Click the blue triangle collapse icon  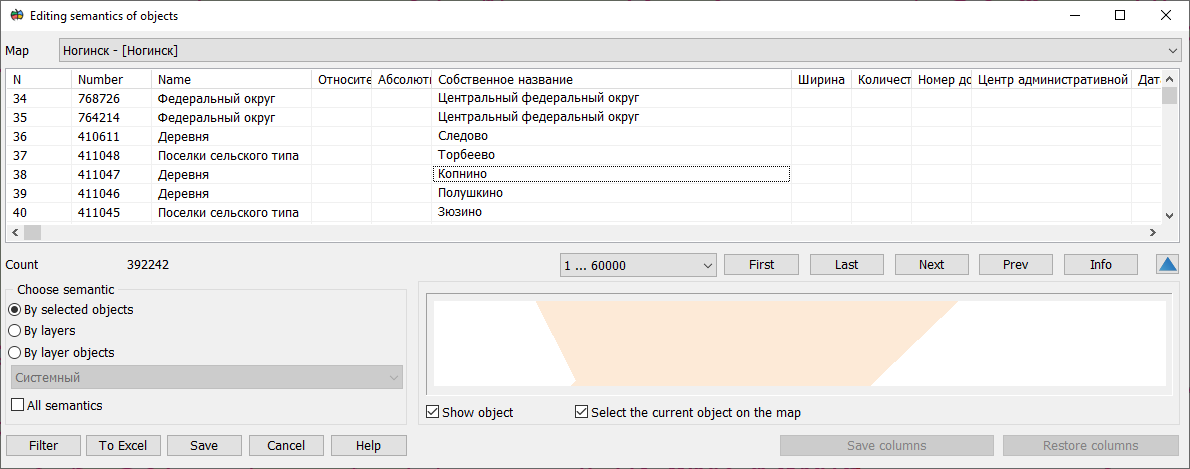point(1167,265)
